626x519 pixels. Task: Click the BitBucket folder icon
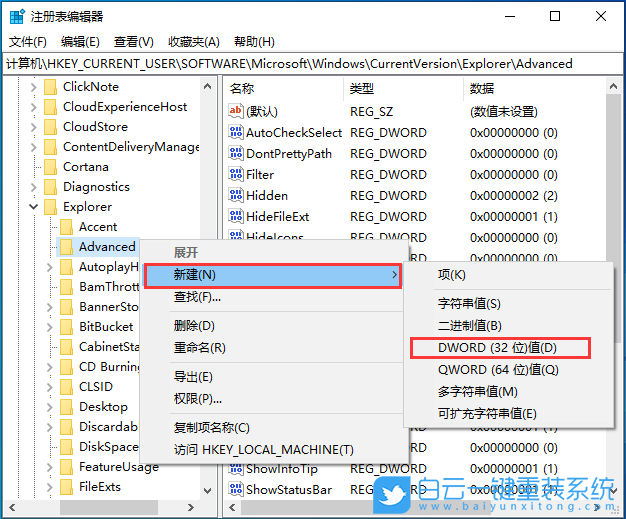click(66, 327)
